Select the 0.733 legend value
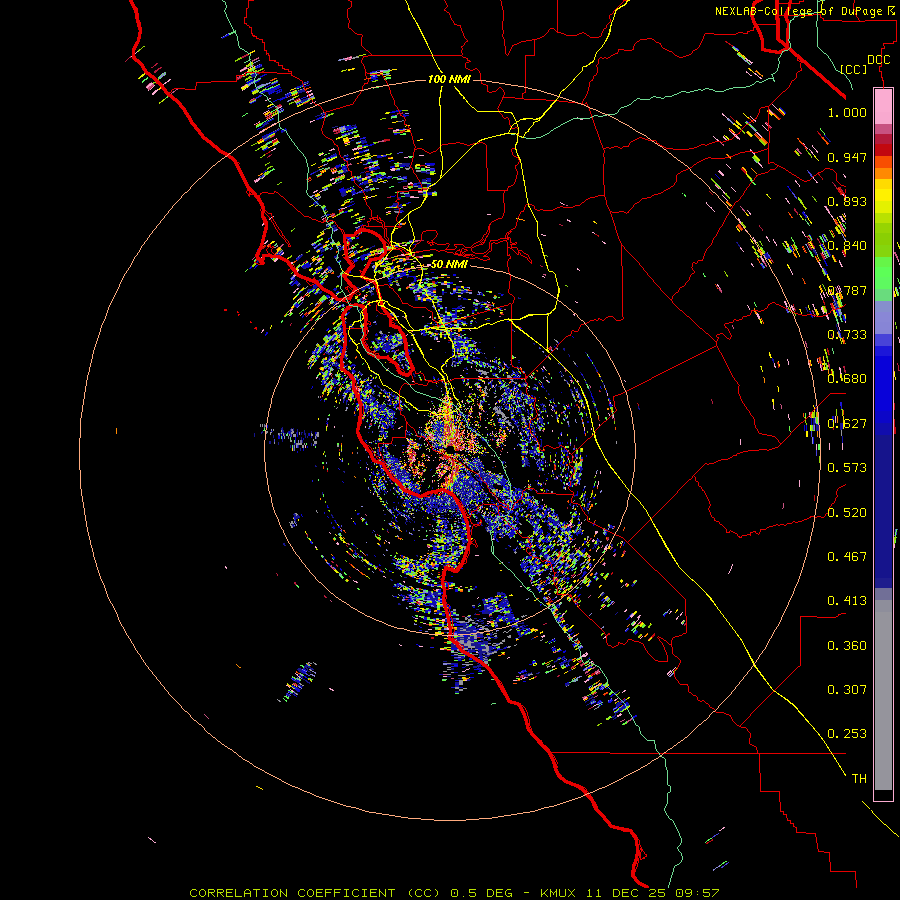The width and height of the screenshot is (900, 900). point(847,335)
